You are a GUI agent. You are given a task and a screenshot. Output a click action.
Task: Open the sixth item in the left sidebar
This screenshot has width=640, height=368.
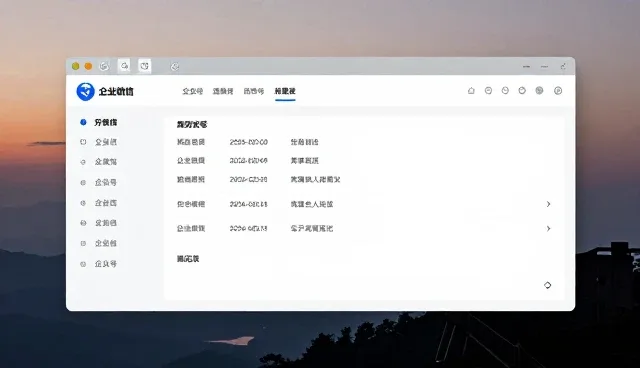(x=99, y=223)
